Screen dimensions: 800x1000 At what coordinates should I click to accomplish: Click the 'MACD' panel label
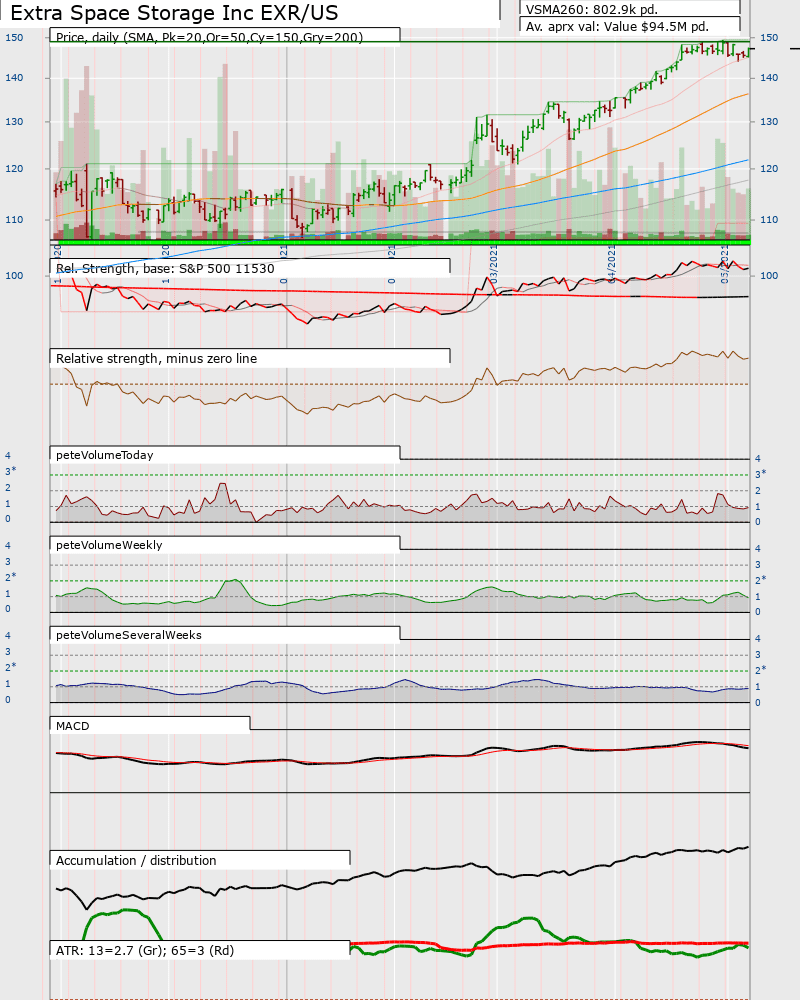click(x=73, y=726)
